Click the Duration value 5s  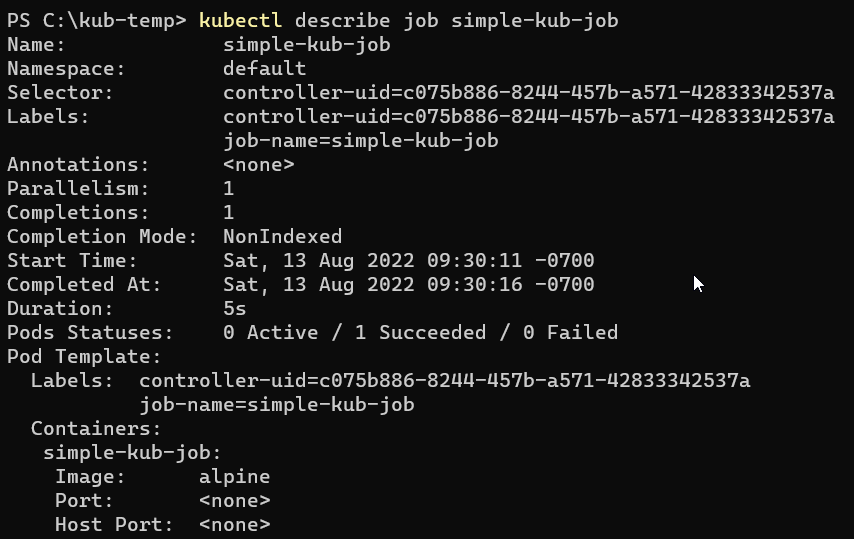235,308
